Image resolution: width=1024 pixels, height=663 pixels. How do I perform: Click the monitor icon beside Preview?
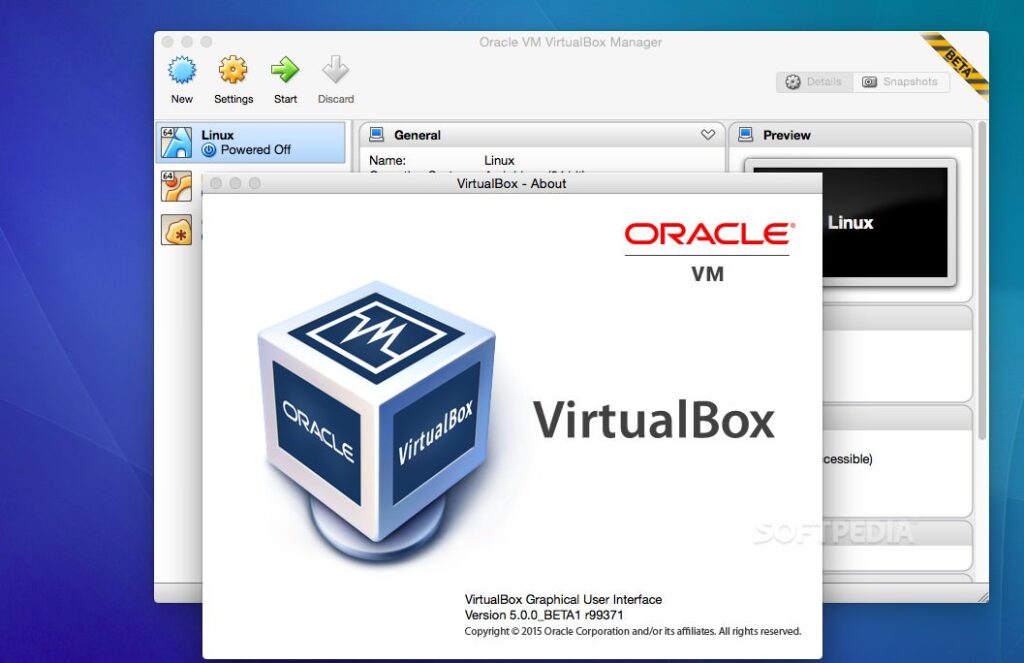point(745,134)
